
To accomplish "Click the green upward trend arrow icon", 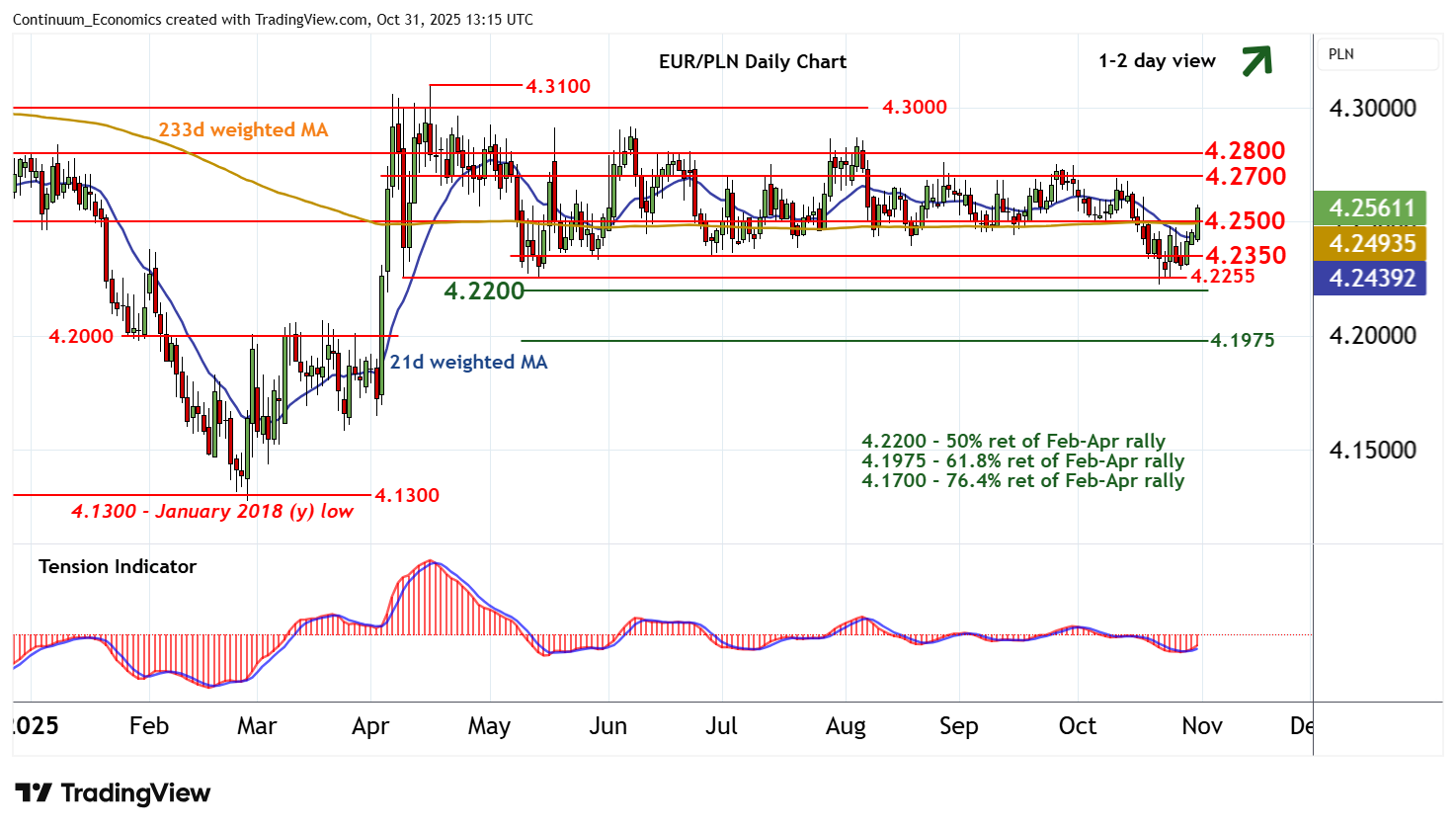I will (x=1255, y=61).
